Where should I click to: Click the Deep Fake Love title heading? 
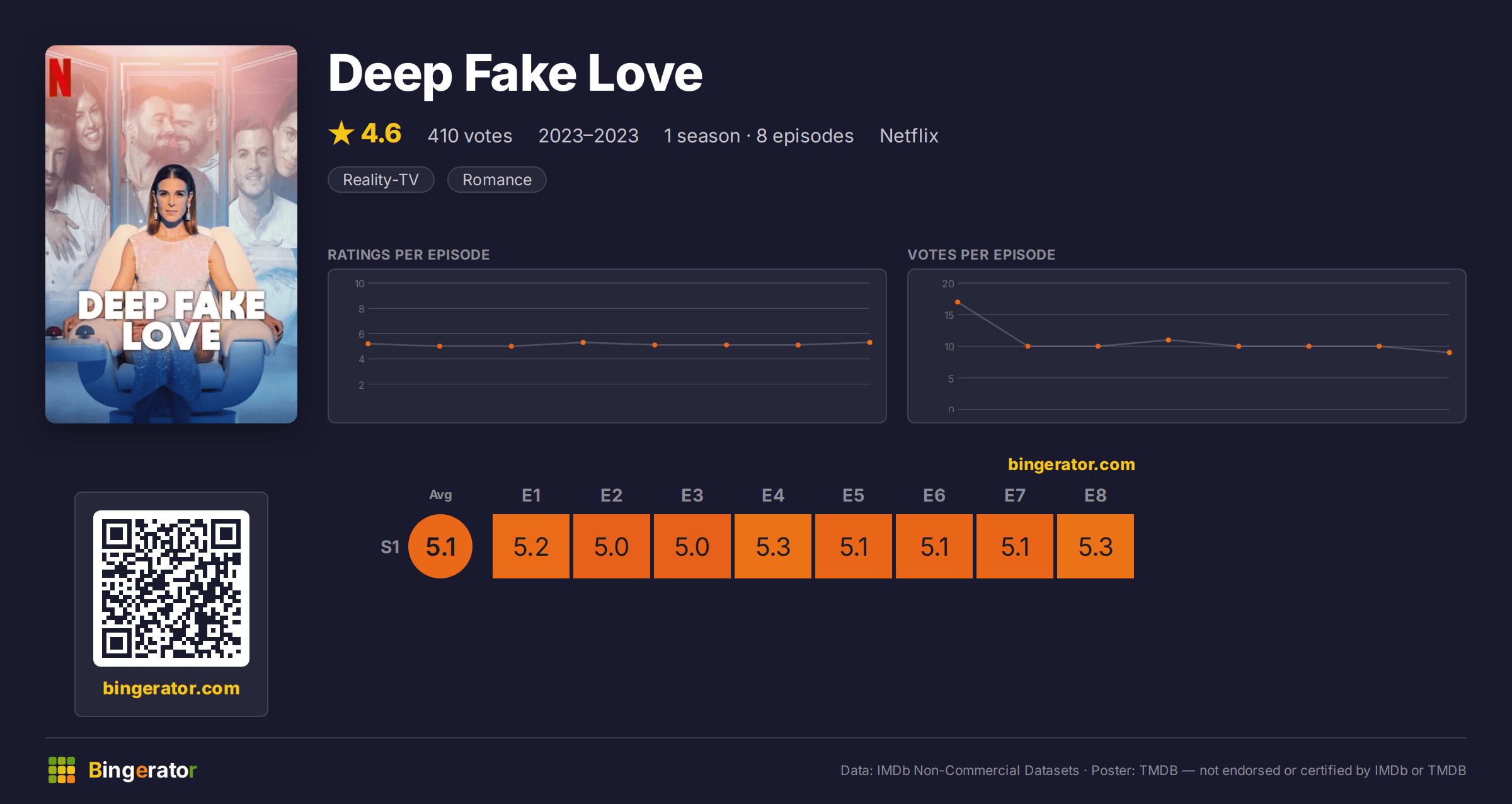[x=515, y=74]
